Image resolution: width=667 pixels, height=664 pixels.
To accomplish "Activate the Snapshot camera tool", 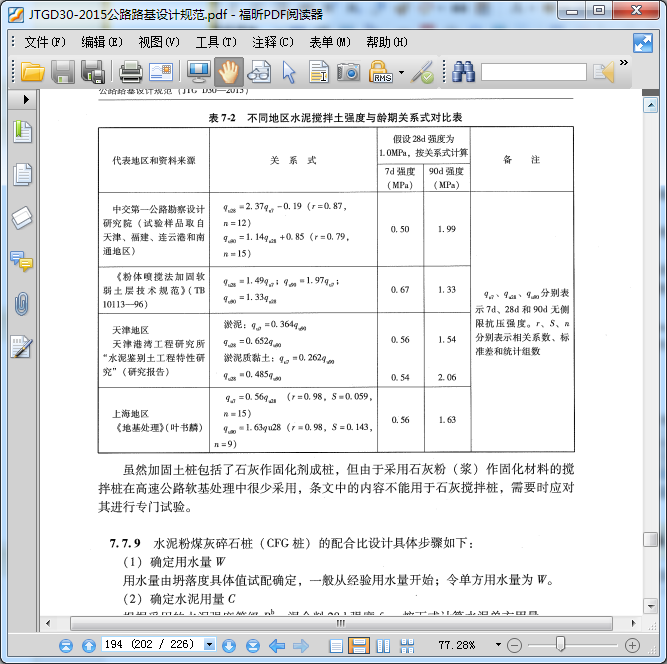I will 348,71.
